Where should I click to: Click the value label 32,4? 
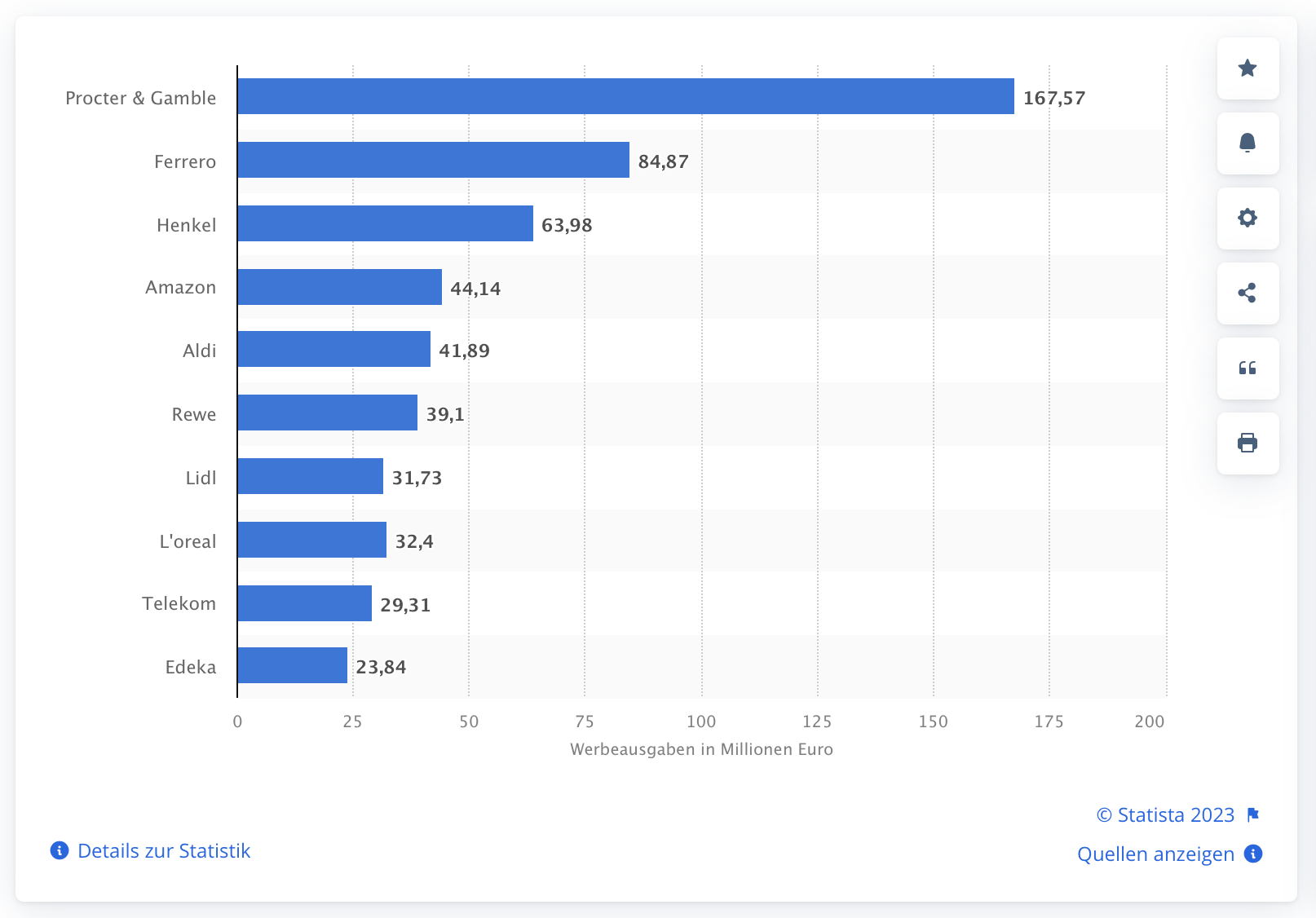coord(414,541)
